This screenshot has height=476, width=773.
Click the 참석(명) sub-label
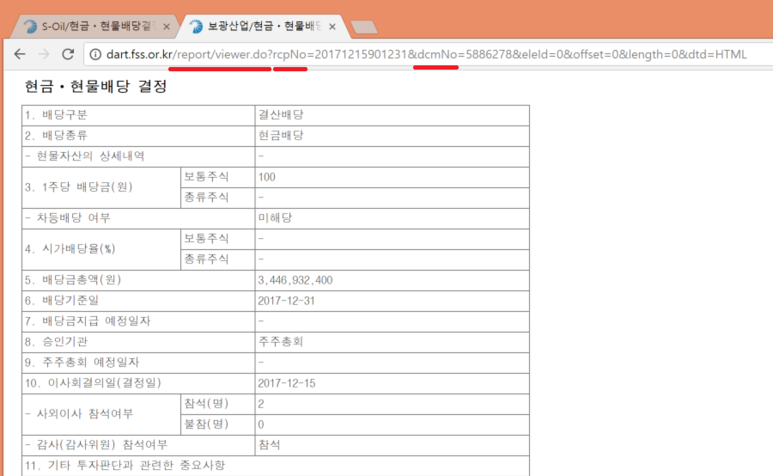(x=207, y=404)
